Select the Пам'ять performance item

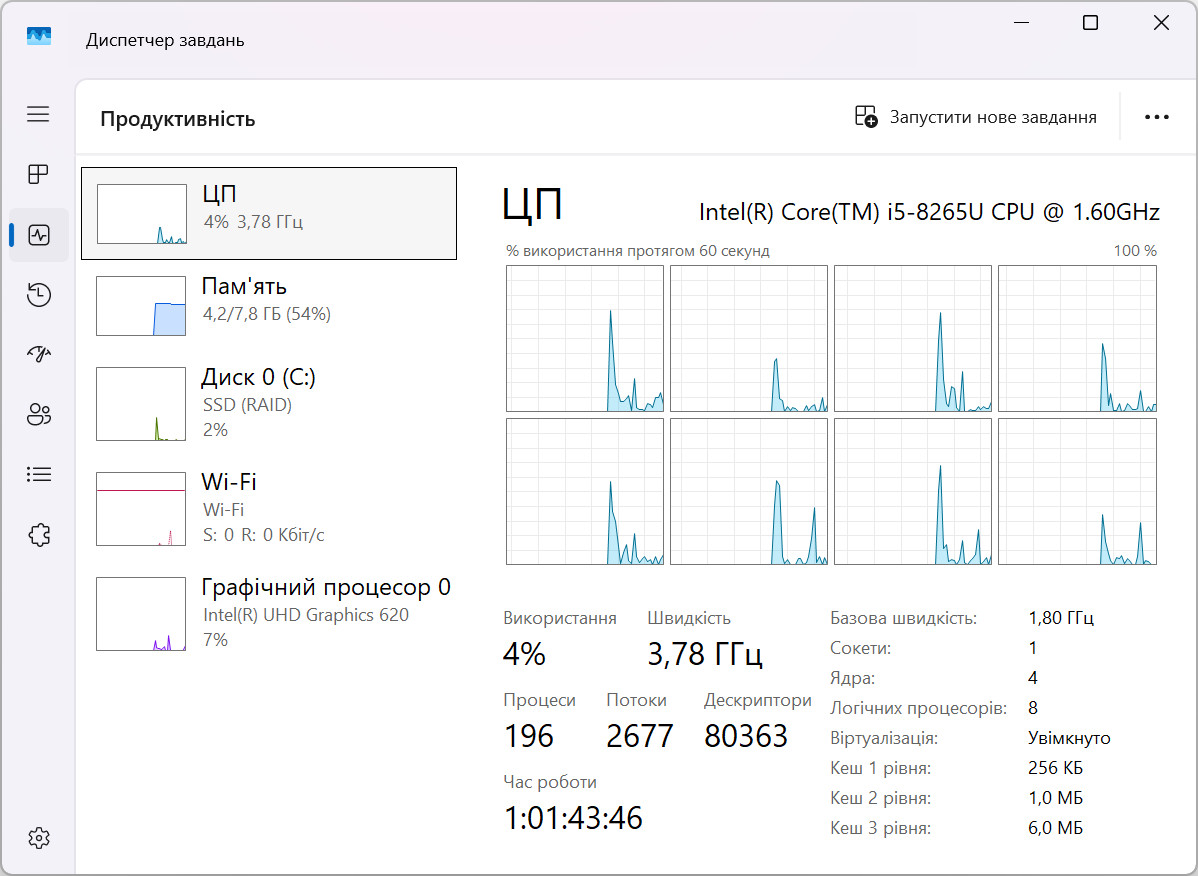coord(269,305)
